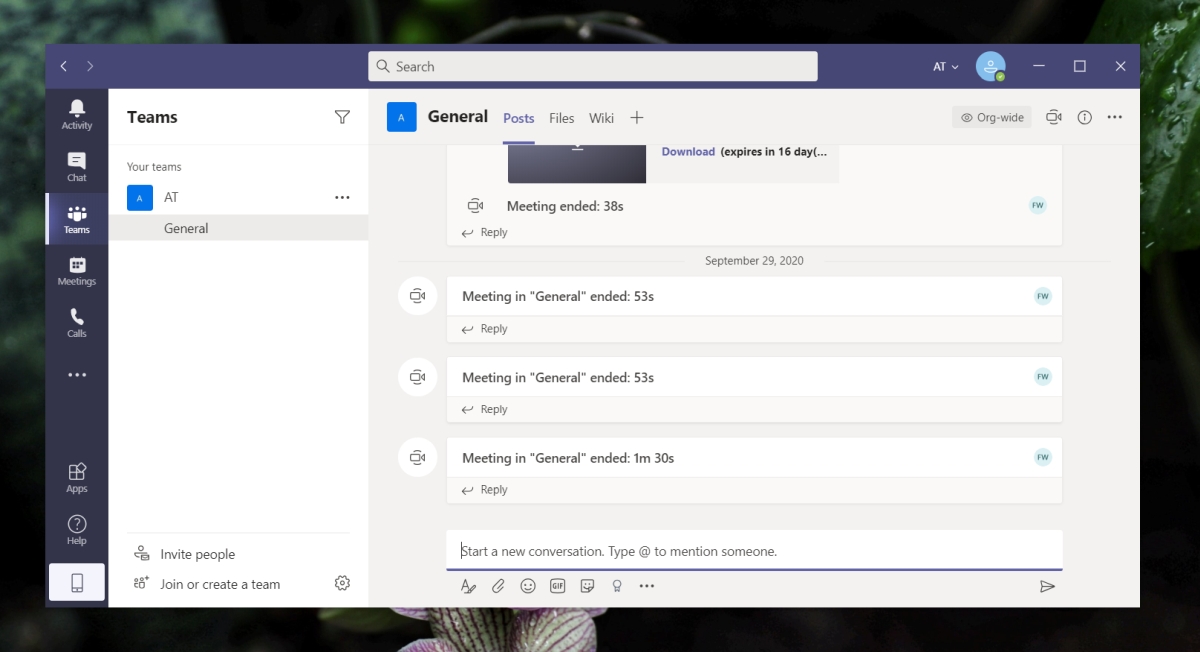Open the AT team more options menu
This screenshot has width=1200, height=652.
click(342, 197)
